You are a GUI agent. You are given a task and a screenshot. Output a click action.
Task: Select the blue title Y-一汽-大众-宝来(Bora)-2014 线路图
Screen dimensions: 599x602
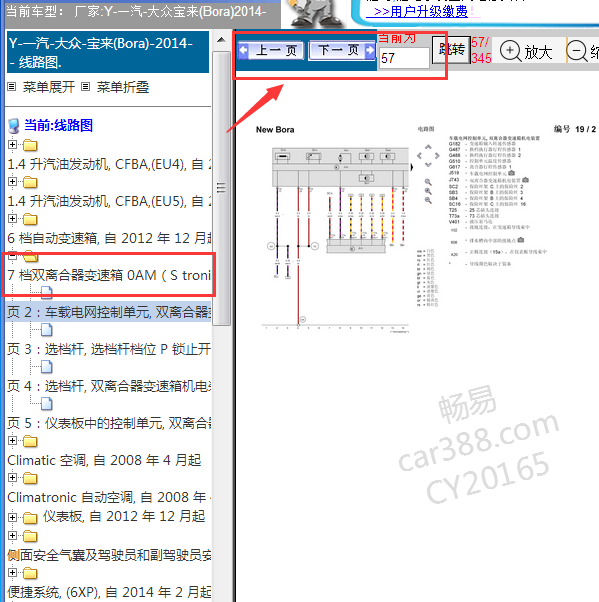pos(108,52)
